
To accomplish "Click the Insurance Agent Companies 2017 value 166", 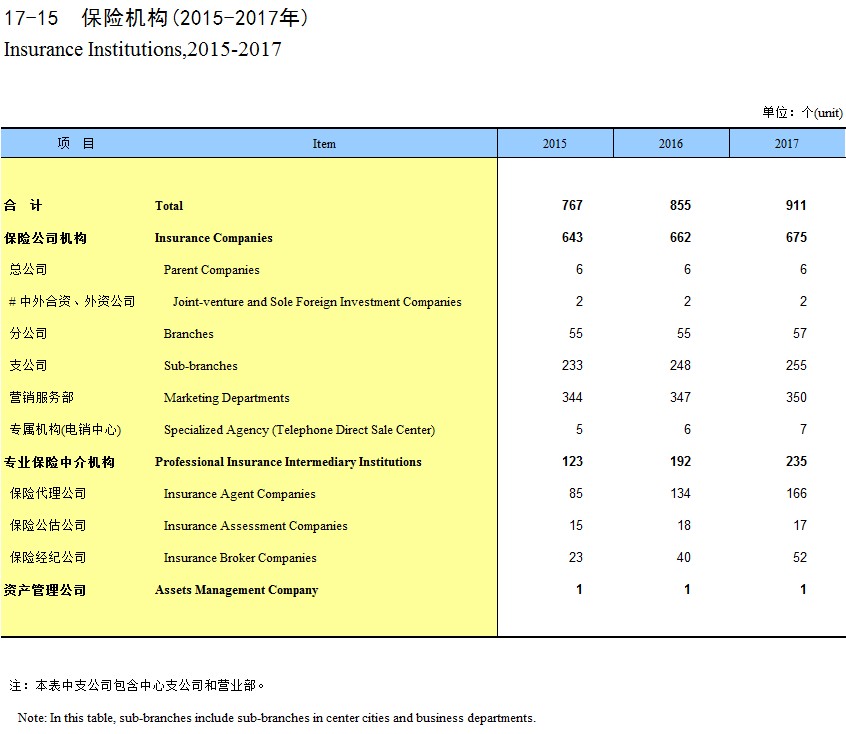I will 796,494.
